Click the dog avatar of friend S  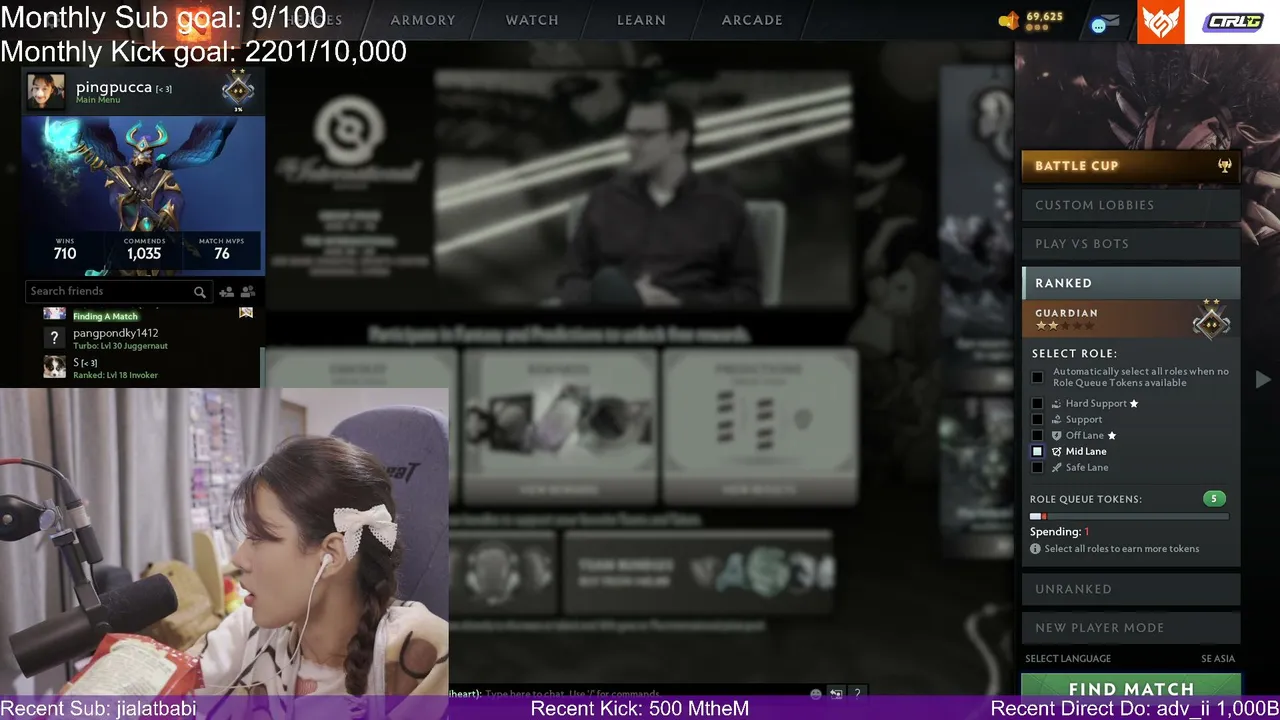54,368
